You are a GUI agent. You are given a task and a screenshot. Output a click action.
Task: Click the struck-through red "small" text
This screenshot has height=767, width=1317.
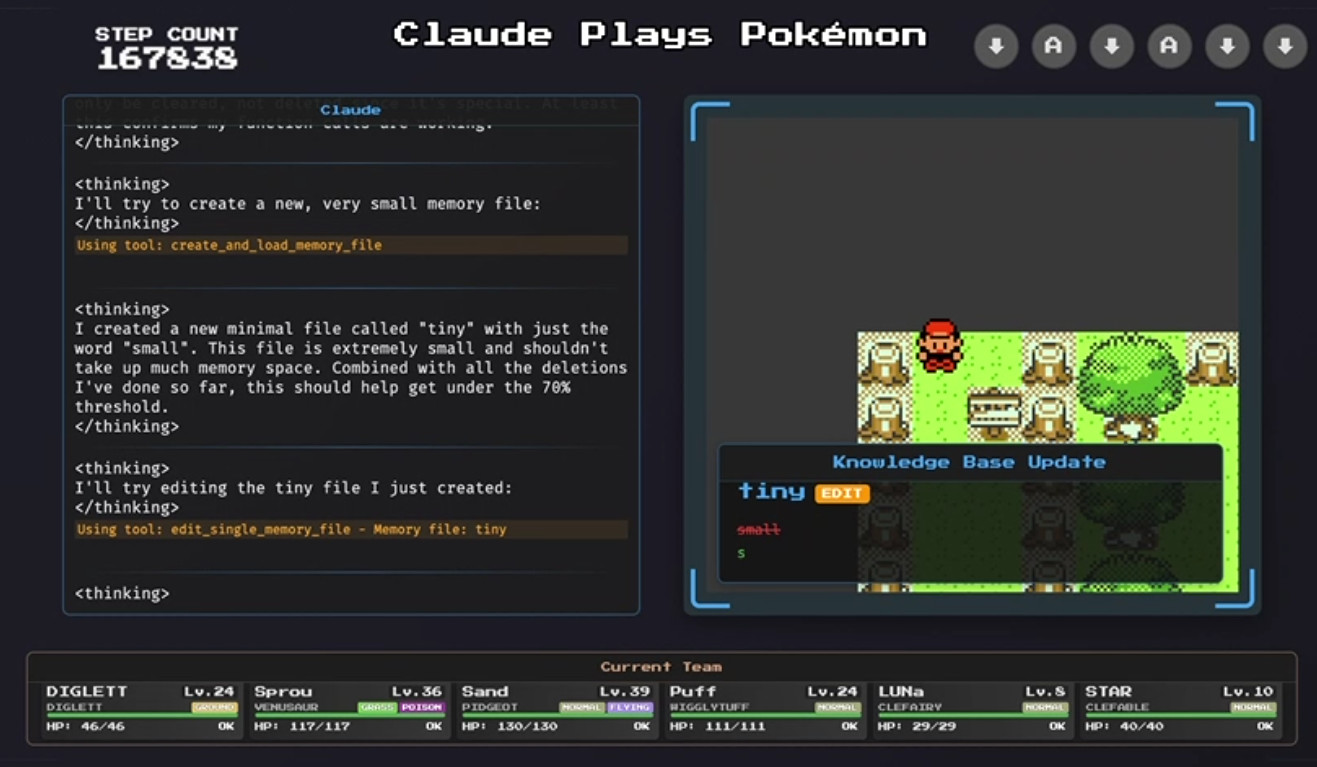tap(758, 529)
